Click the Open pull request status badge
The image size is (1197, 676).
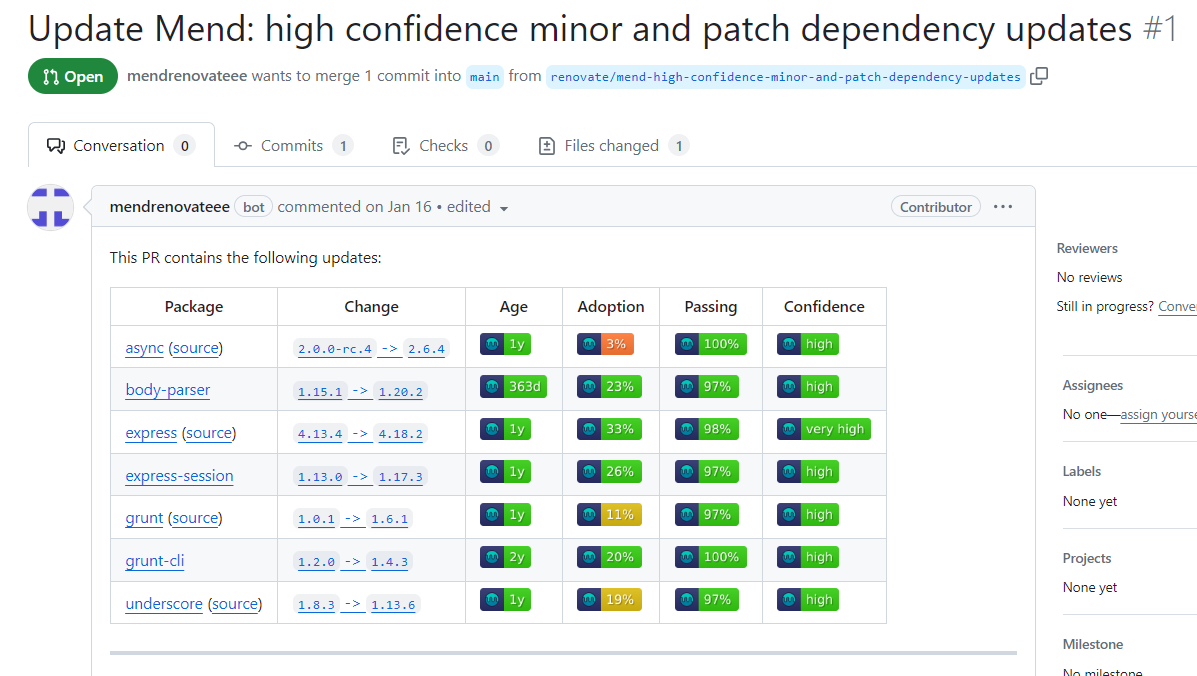point(73,77)
